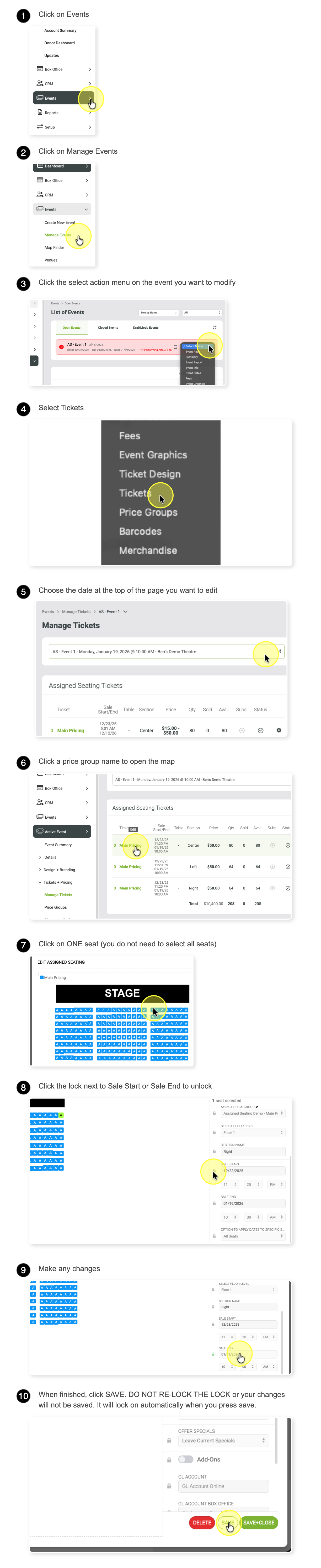The width and height of the screenshot is (321, 1568).
Task: Open the All Seats apply-dates dropdown
Action: (x=252, y=1236)
